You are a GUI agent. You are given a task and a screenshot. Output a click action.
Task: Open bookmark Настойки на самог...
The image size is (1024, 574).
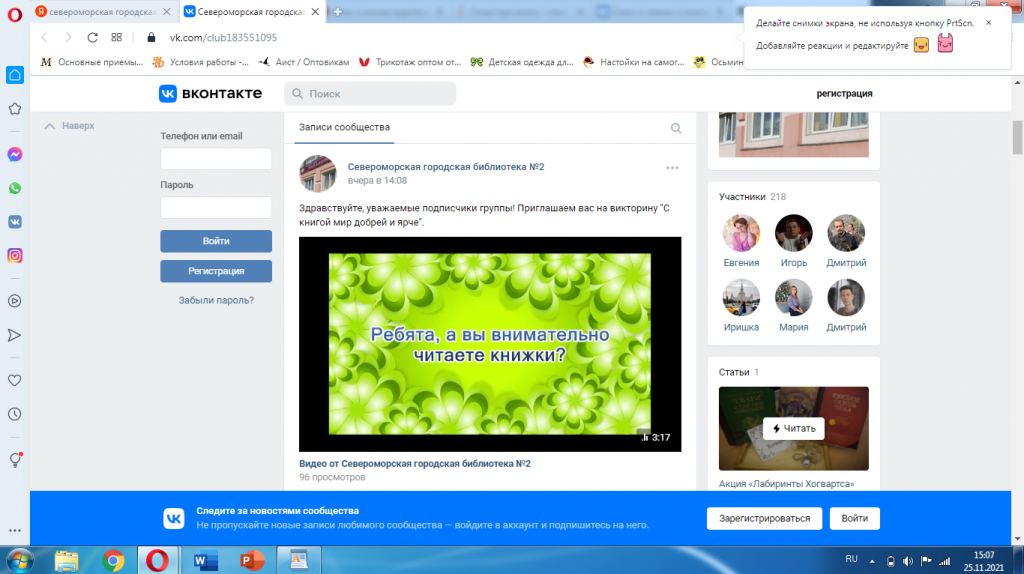coord(633,62)
